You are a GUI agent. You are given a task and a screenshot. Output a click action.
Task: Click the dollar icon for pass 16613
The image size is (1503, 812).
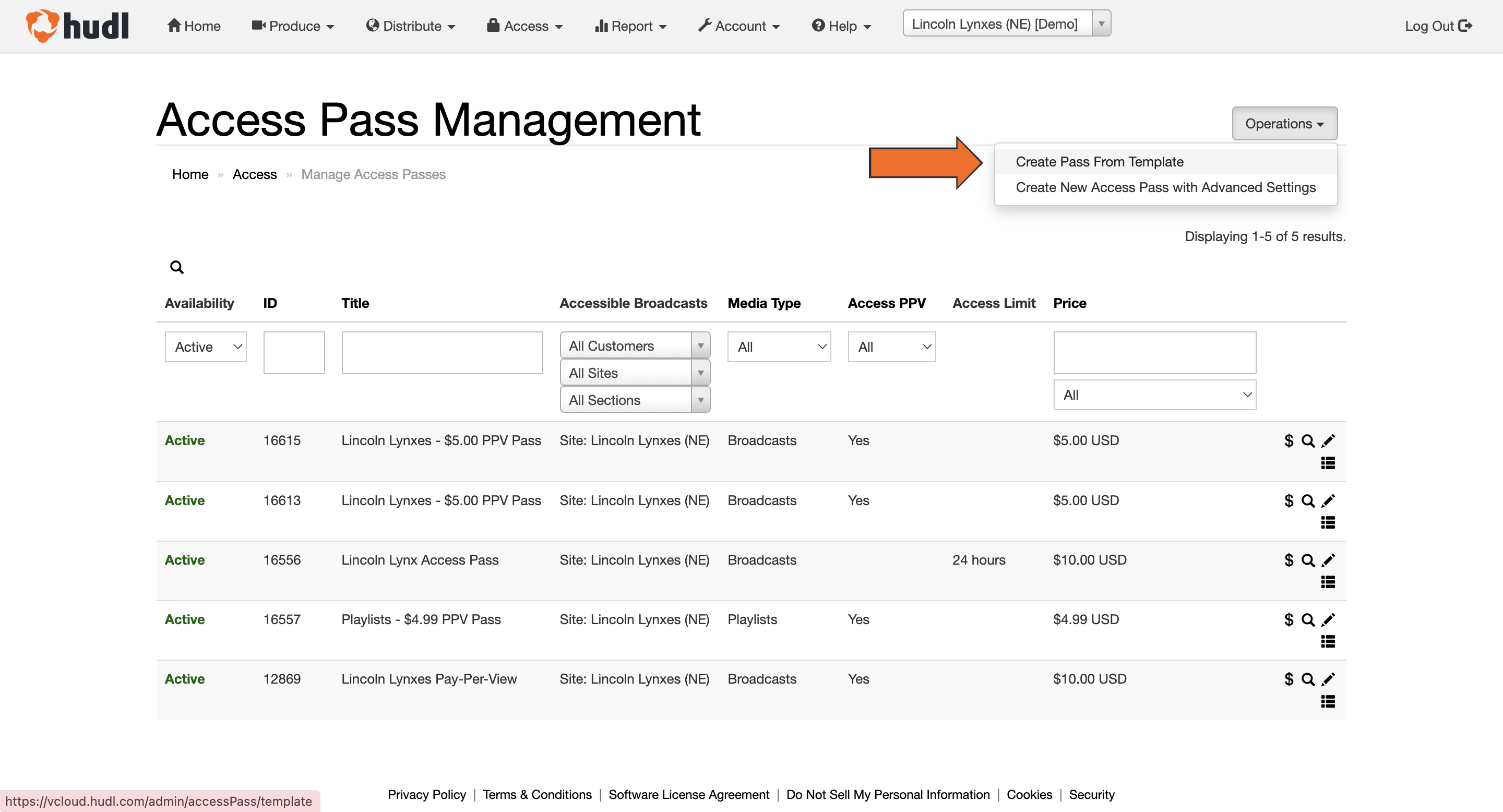(1289, 501)
